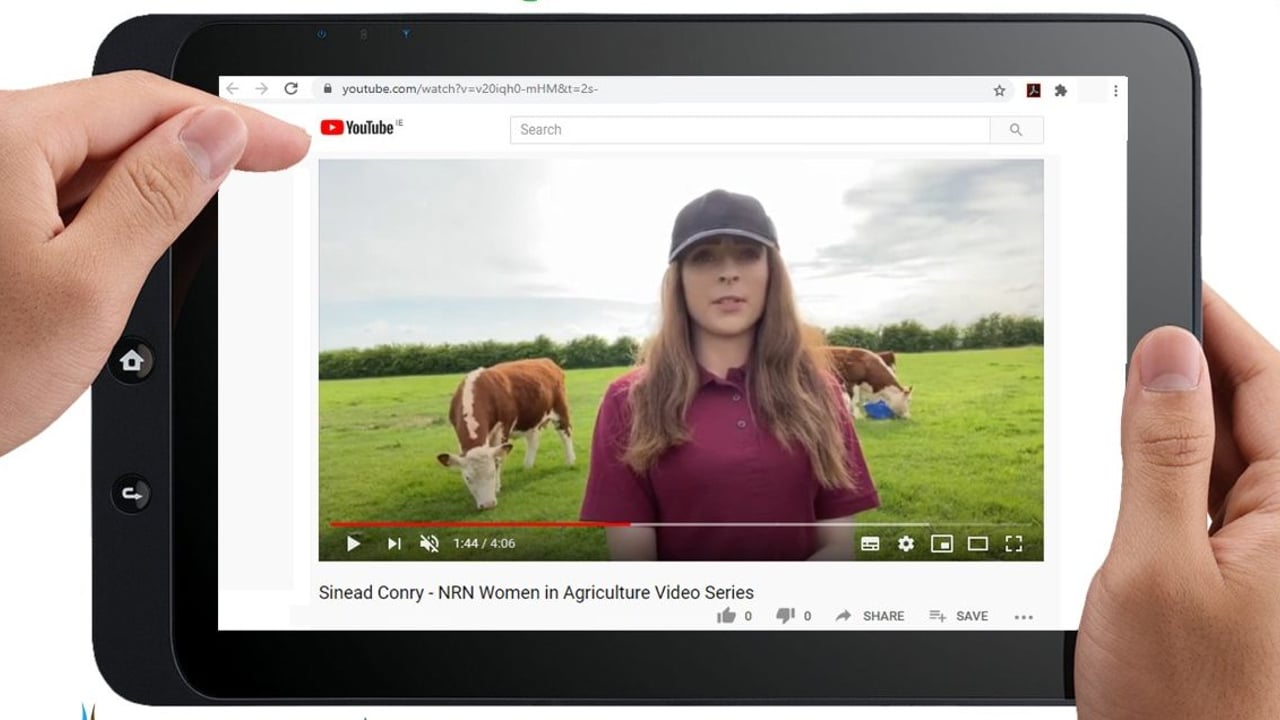Open the PDF extension icon
Viewport: 1280px width, 720px height.
click(1033, 90)
